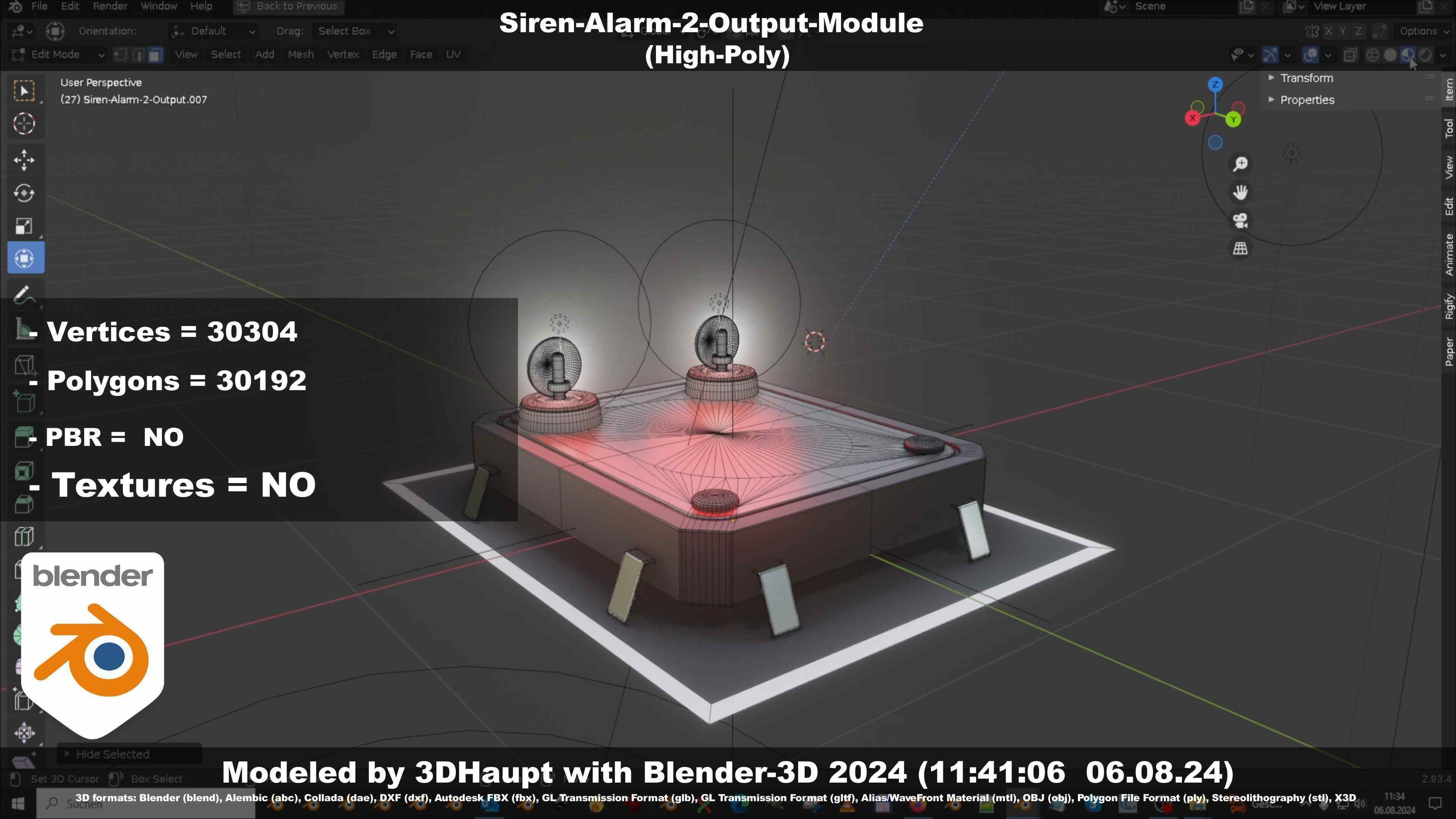1456x819 pixels.
Task: Open the Edit Mode dropdown
Action: [58, 54]
